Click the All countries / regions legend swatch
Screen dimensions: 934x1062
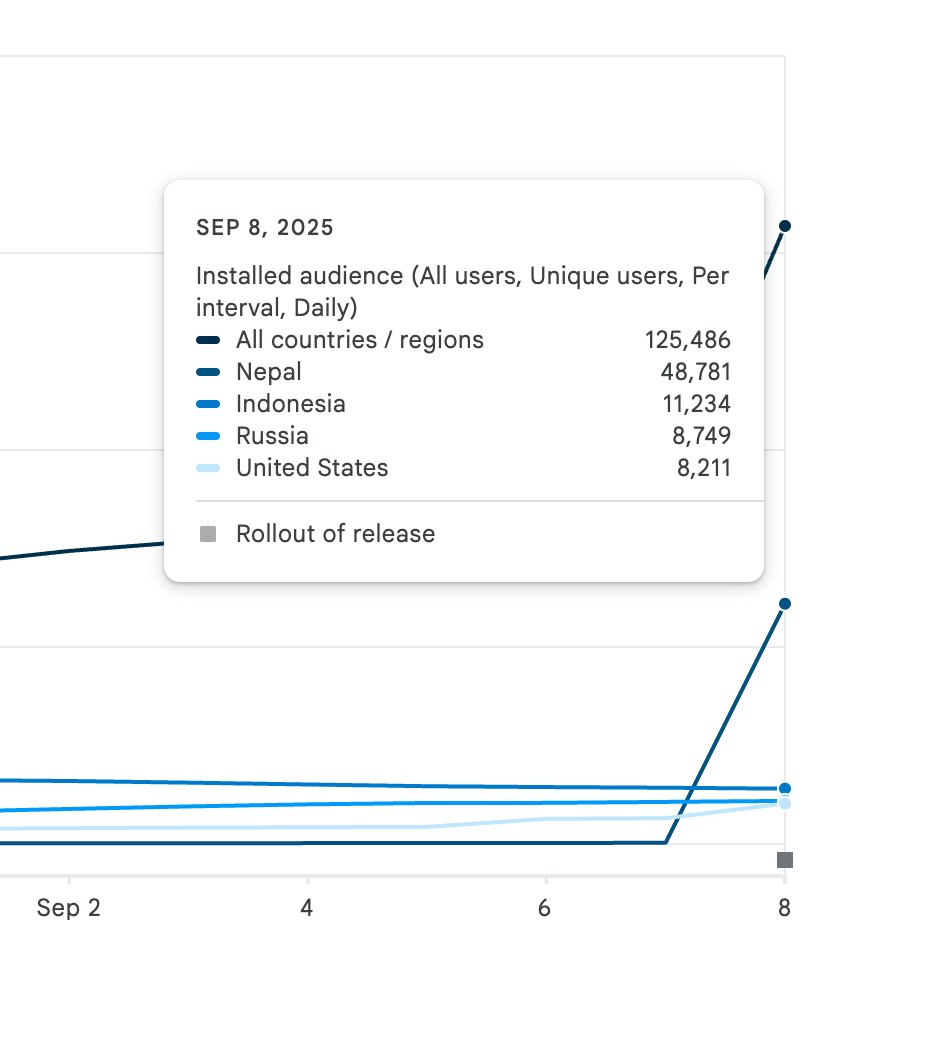click(x=208, y=341)
